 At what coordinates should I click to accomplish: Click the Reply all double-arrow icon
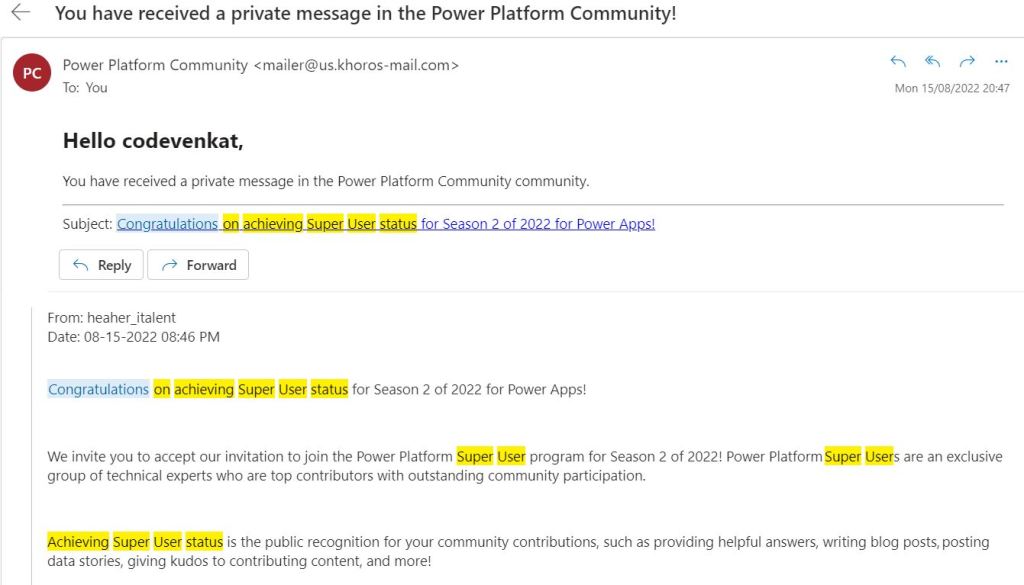932,62
